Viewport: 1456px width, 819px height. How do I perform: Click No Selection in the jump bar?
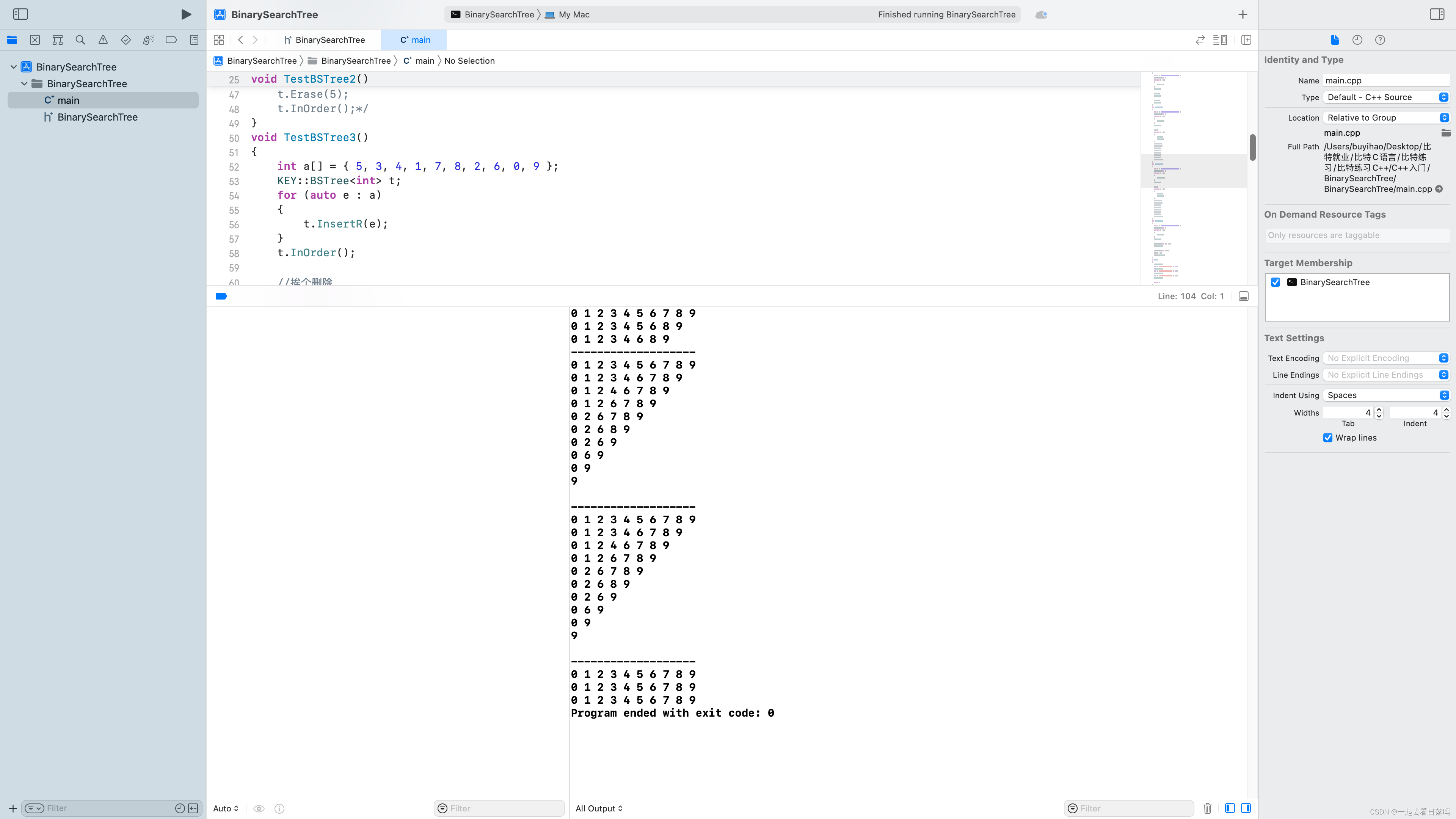coord(469,61)
